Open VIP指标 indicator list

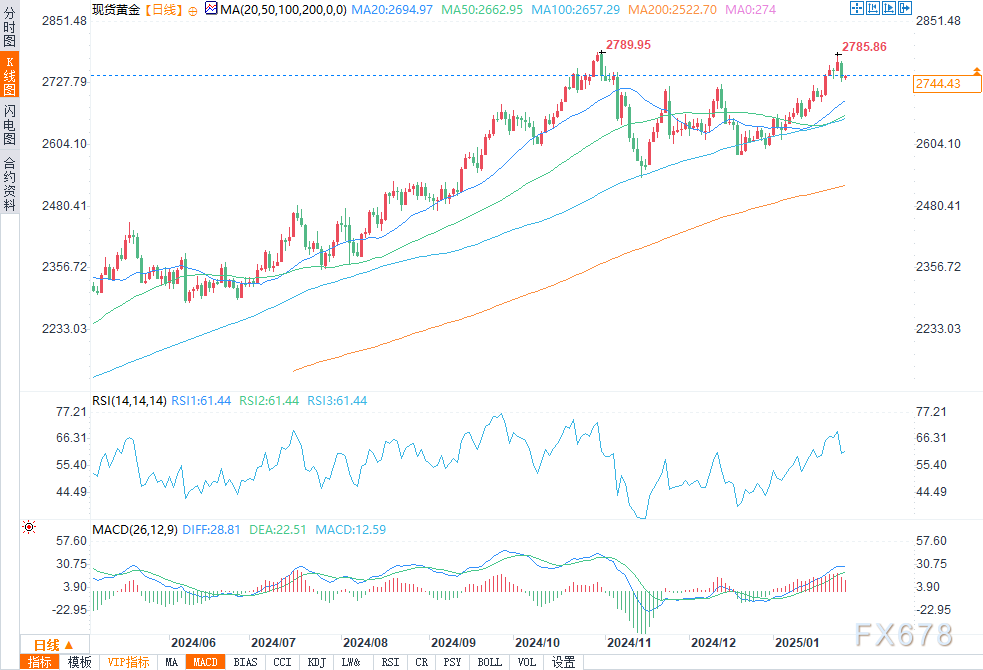click(x=128, y=662)
